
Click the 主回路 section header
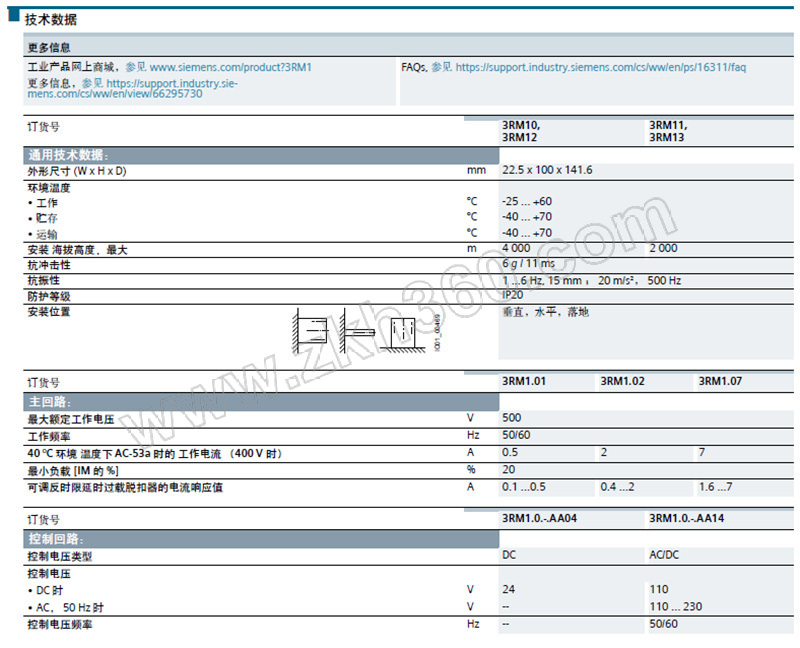pos(261,402)
